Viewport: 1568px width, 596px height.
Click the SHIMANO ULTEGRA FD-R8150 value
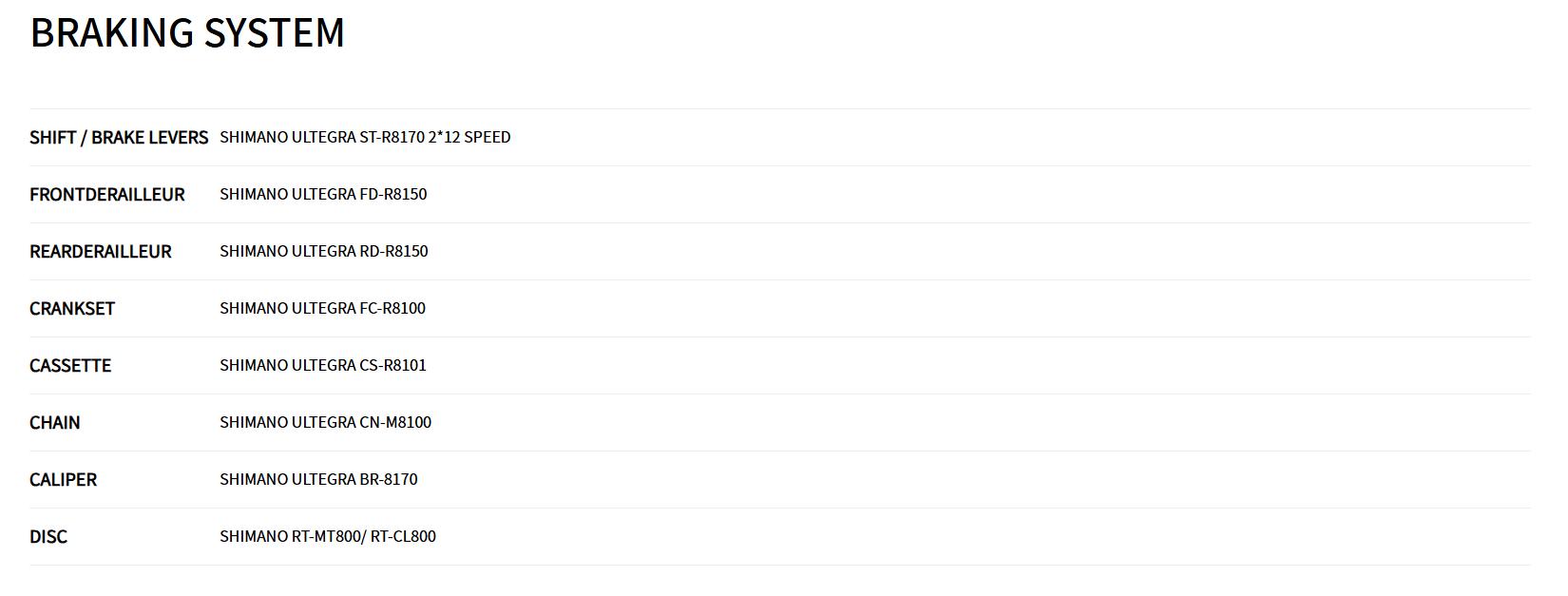(x=323, y=194)
